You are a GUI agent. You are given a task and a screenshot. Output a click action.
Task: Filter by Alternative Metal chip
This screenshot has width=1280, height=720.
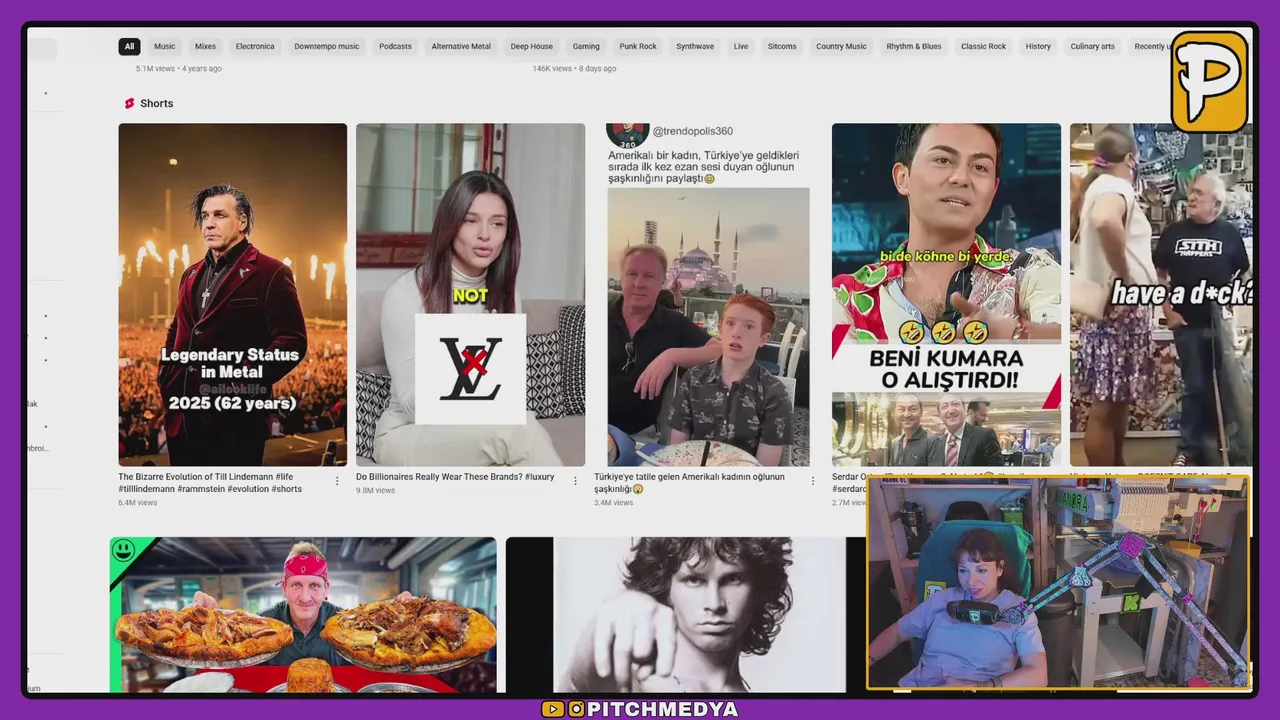coord(461,46)
